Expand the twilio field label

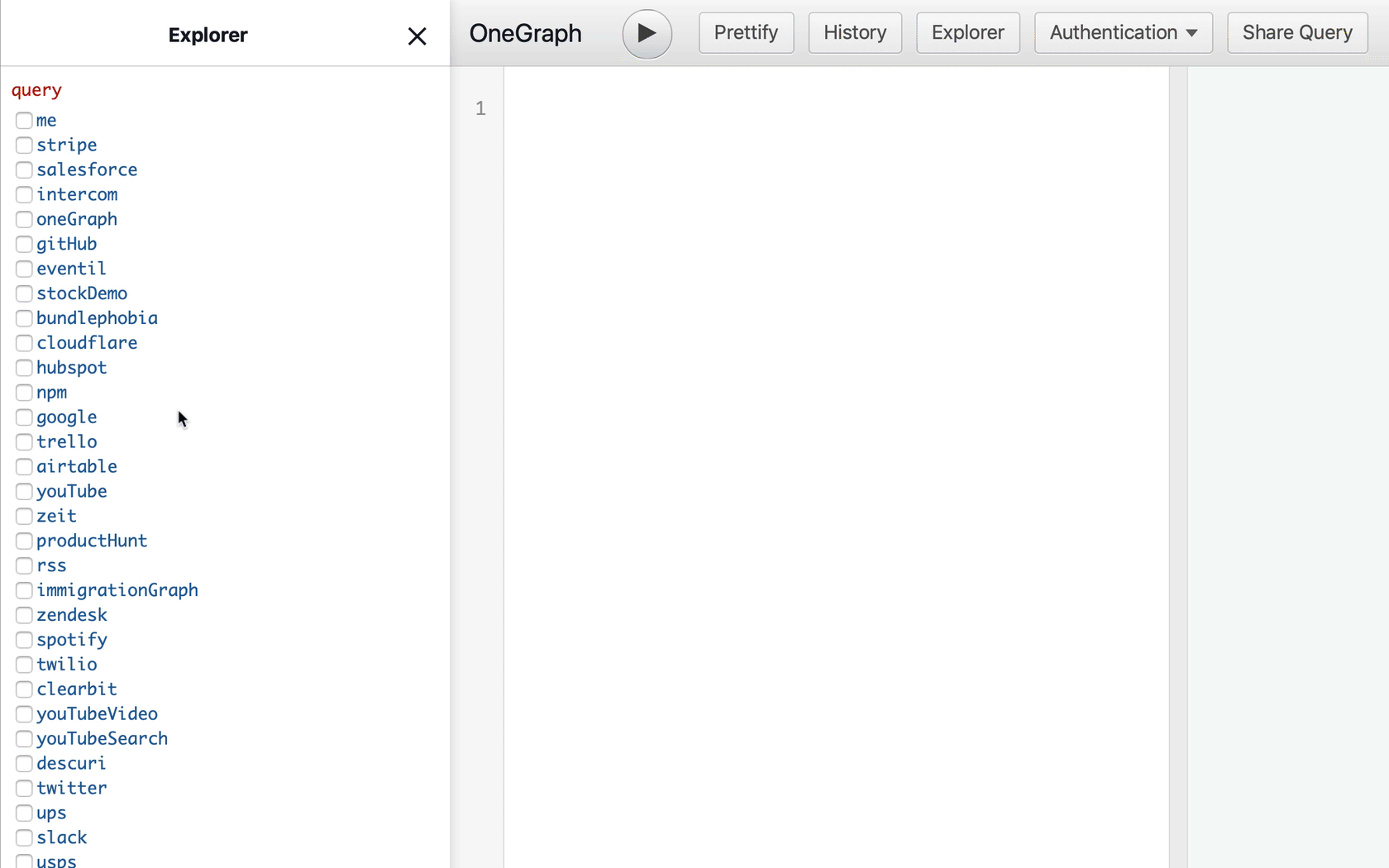[x=67, y=665]
